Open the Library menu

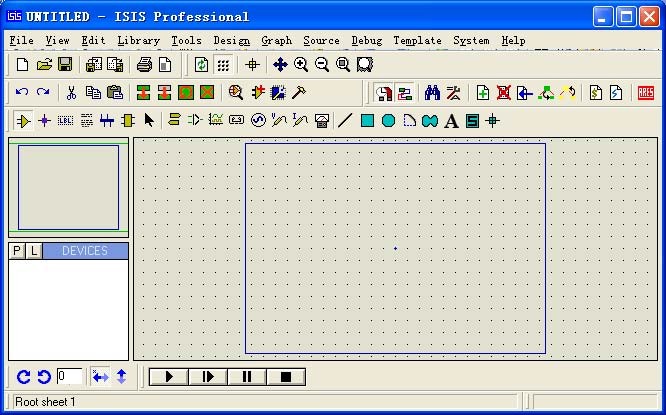click(138, 41)
